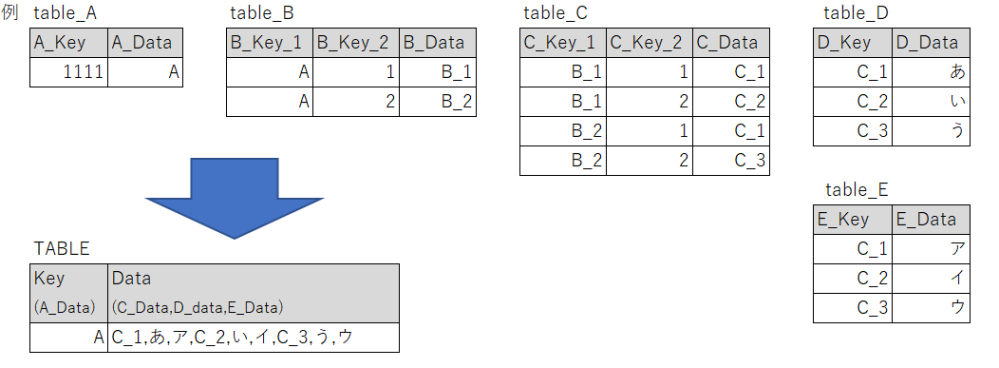This screenshot has height=368, width=999.
Task: Click the E_Data header cell
Action: [931, 220]
